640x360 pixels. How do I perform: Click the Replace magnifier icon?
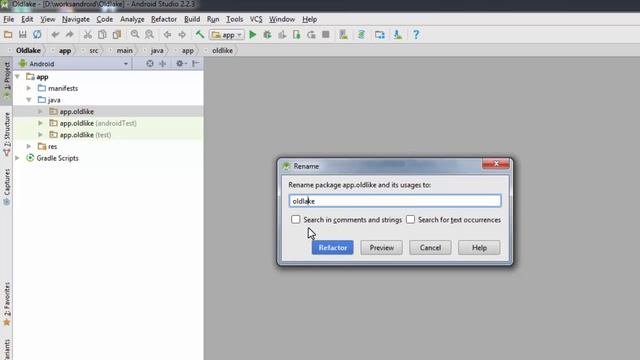coord(149,35)
